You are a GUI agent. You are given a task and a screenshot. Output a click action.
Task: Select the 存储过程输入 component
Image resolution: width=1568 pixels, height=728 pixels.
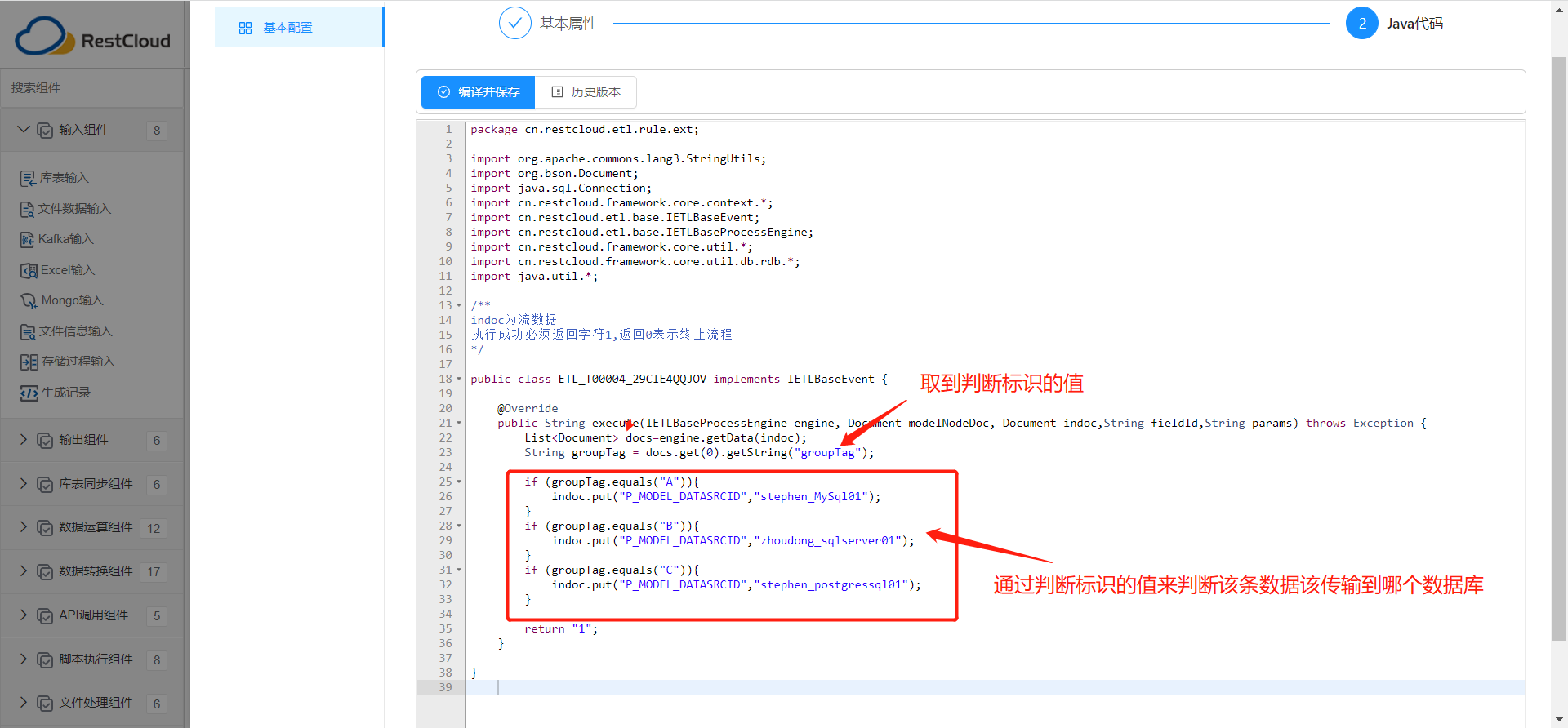(x=68, y=362)
